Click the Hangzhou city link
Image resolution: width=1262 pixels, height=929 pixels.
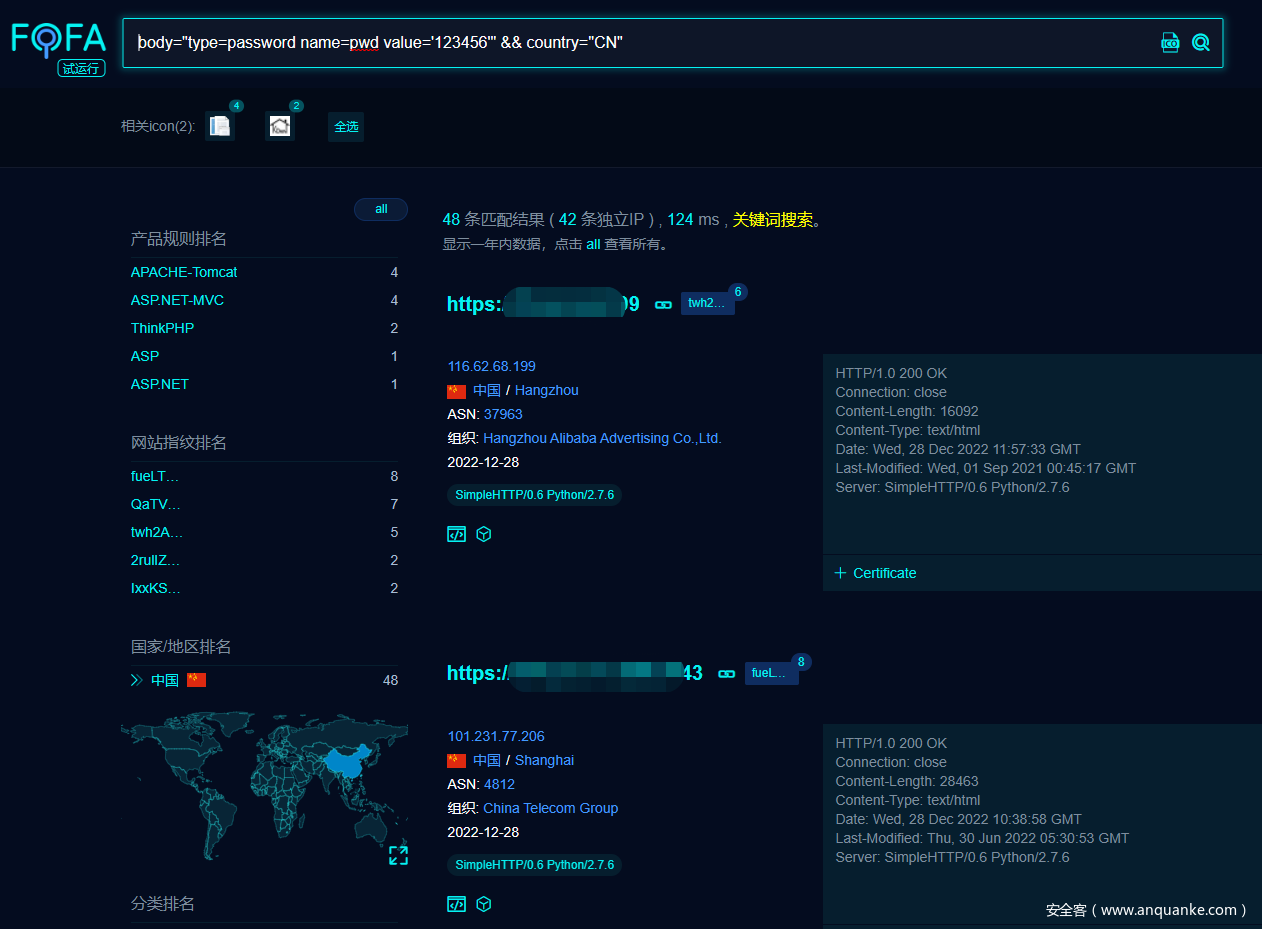coord(546,390)
